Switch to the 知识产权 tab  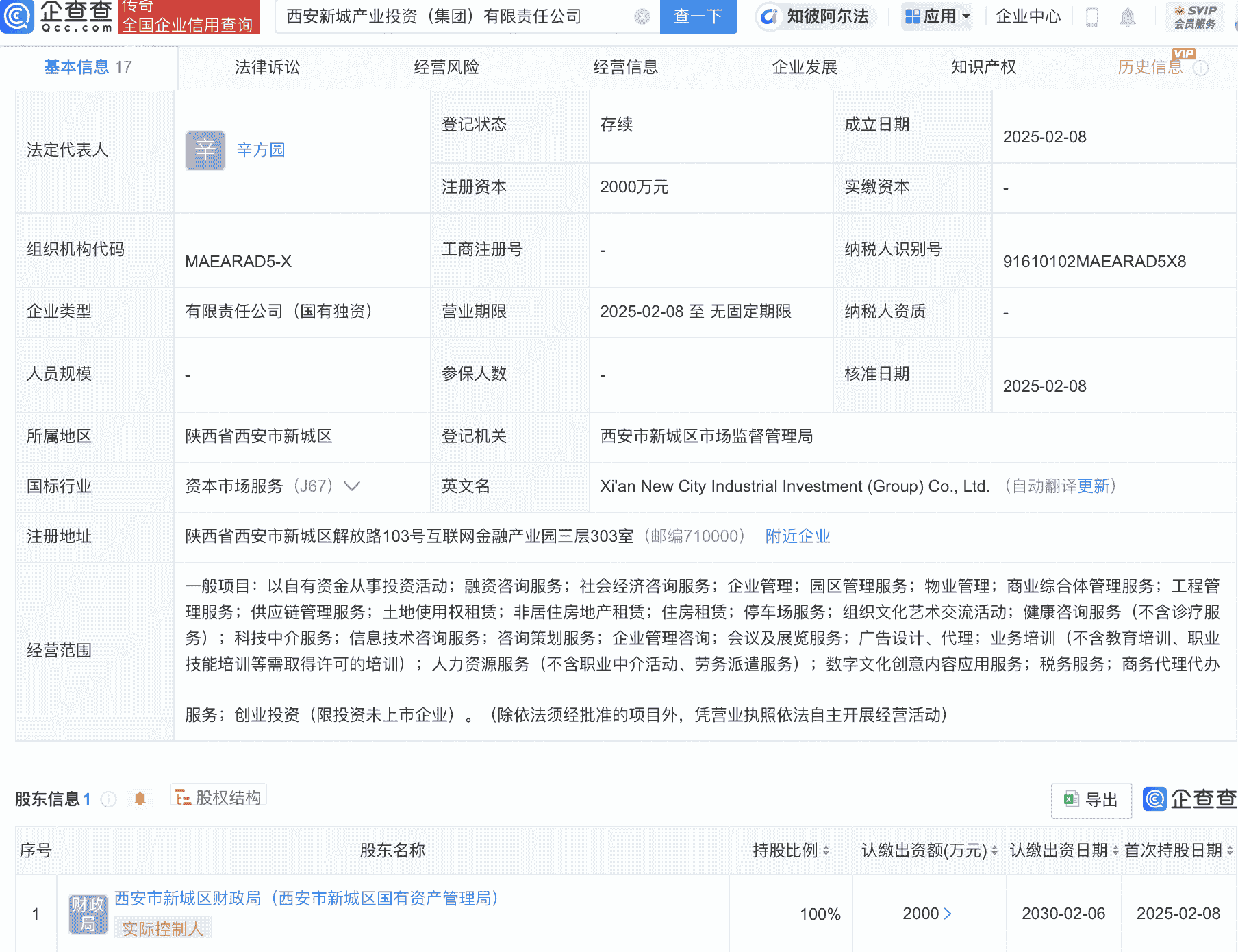pyautogui.click(x=983, y=67)
